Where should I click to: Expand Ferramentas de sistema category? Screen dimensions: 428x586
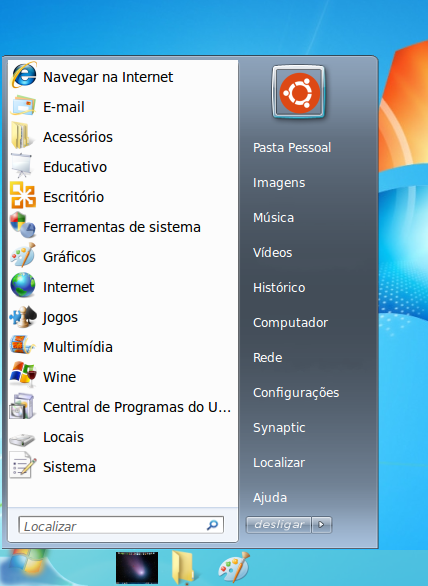pyautogui.click(x=123, y=227)
